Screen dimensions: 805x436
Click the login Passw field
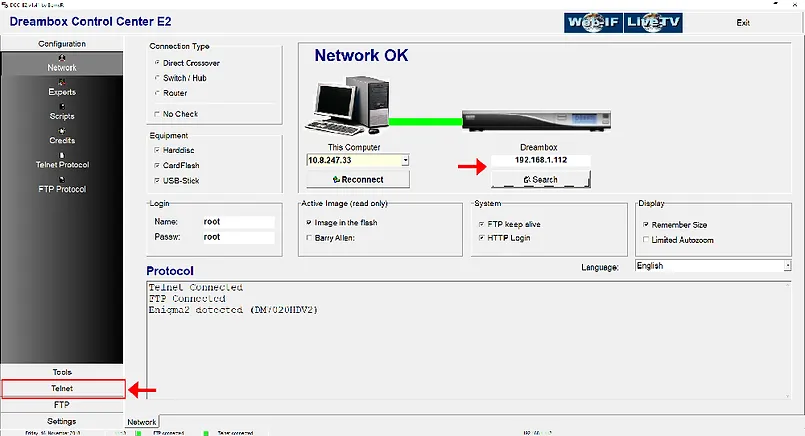(x=238, y=237)
